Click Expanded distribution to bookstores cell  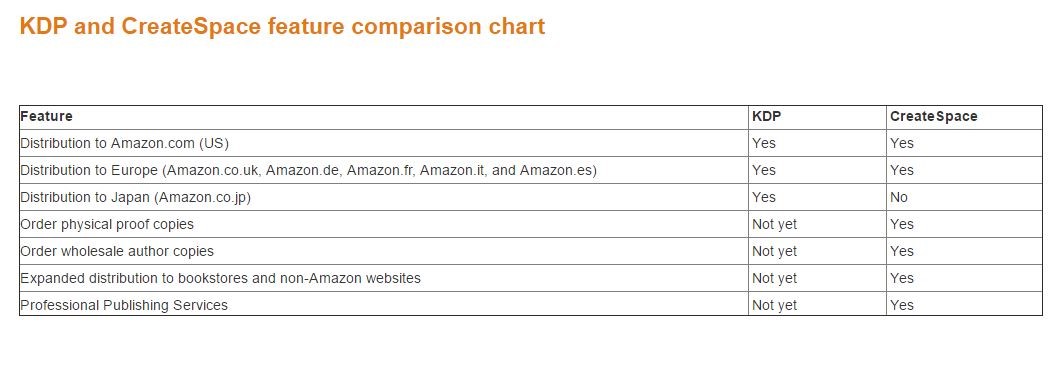click(x=384, y=279)
